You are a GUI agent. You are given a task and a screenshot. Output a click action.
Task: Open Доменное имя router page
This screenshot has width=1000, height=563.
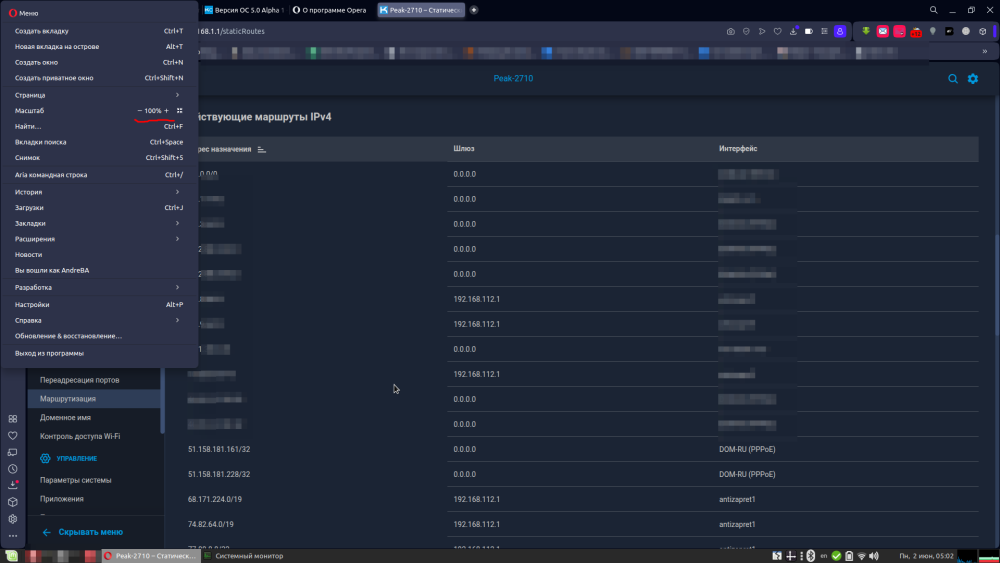click(65, 418)
